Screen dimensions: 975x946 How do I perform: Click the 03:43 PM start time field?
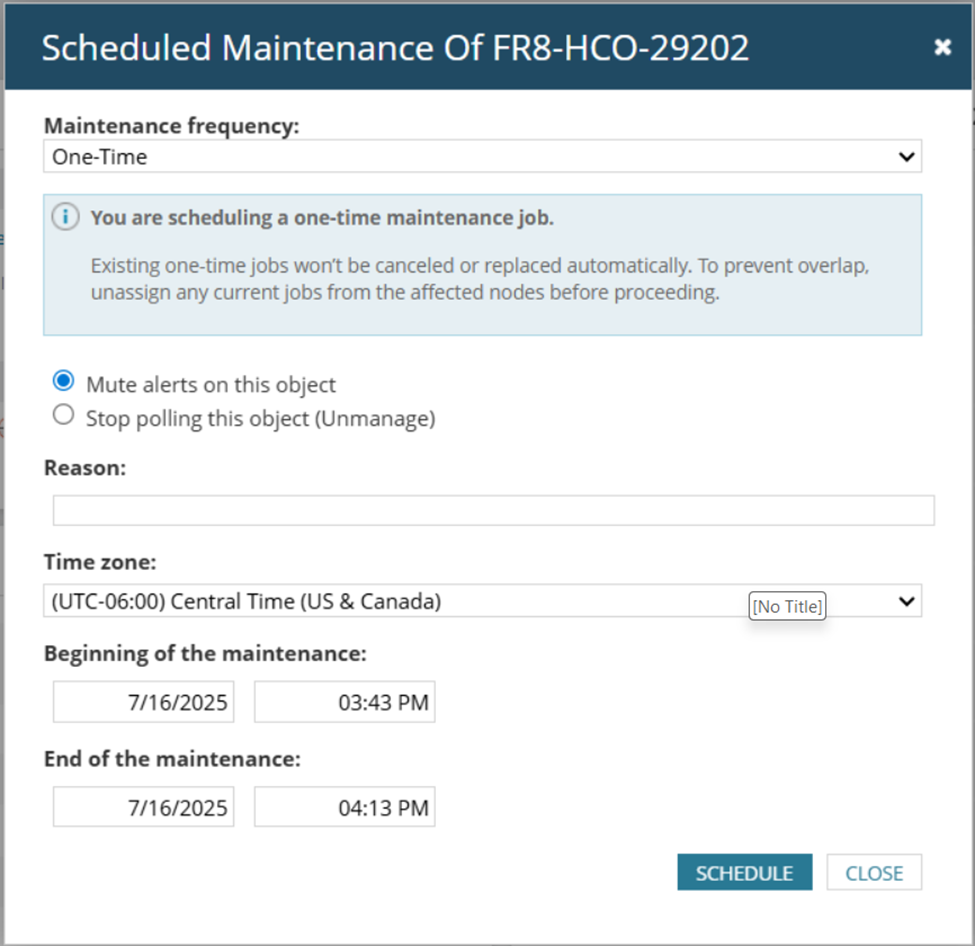[x=344, y=702]
